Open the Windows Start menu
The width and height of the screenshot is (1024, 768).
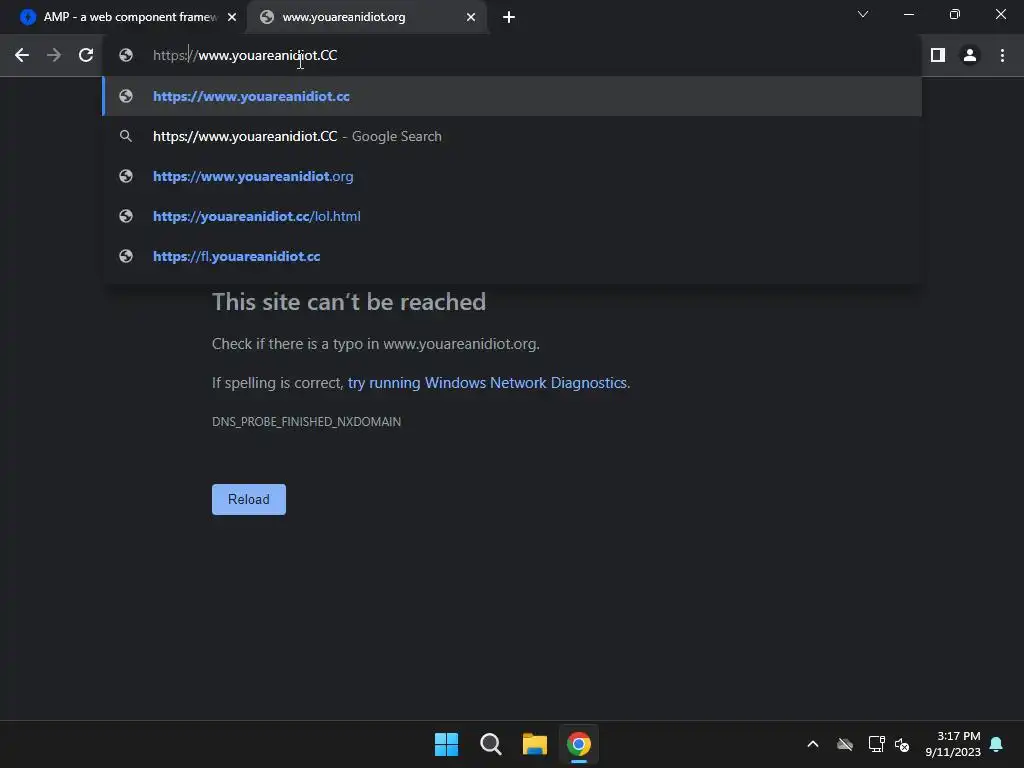[x=447, y=744]
